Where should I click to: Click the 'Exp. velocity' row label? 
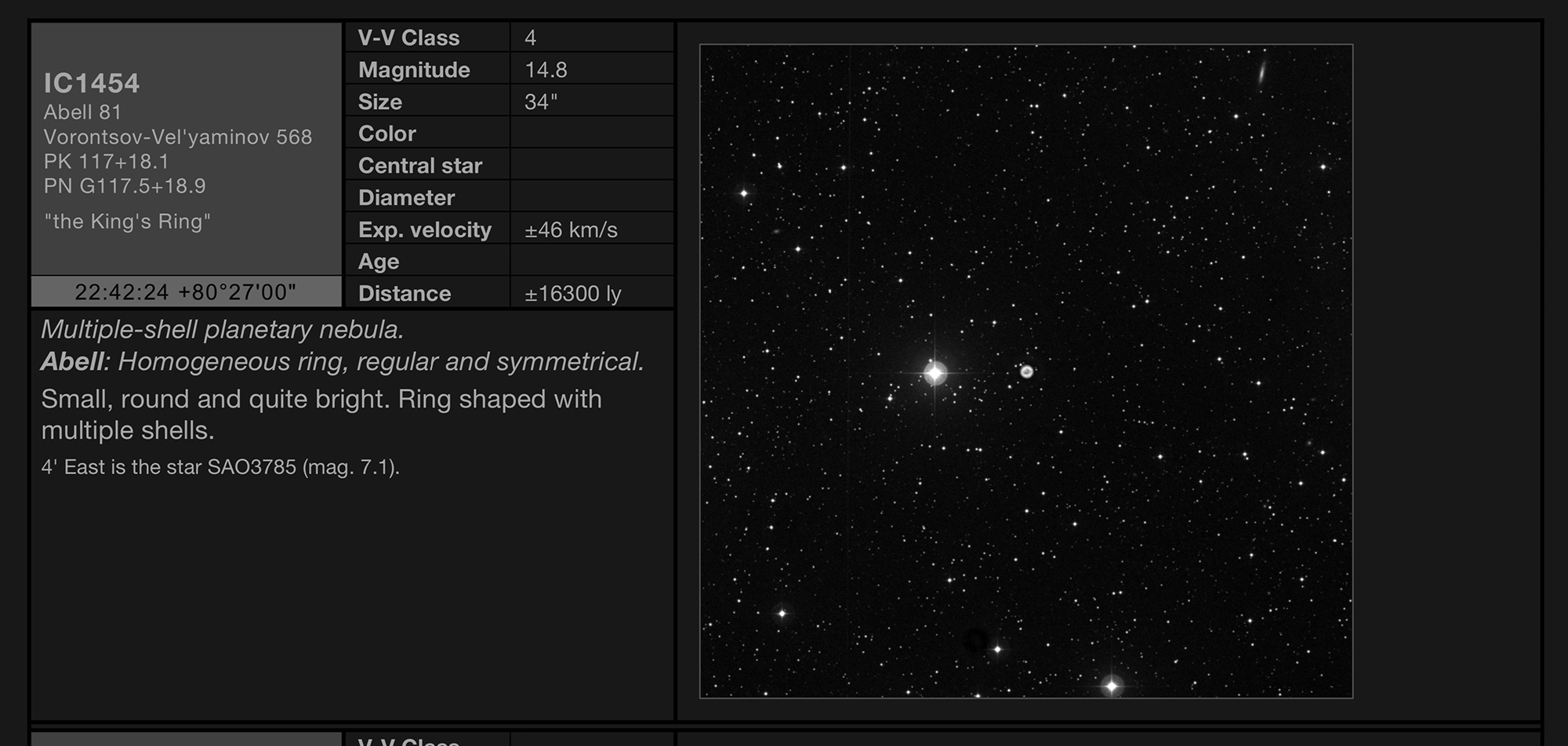[x=425, y=230]
